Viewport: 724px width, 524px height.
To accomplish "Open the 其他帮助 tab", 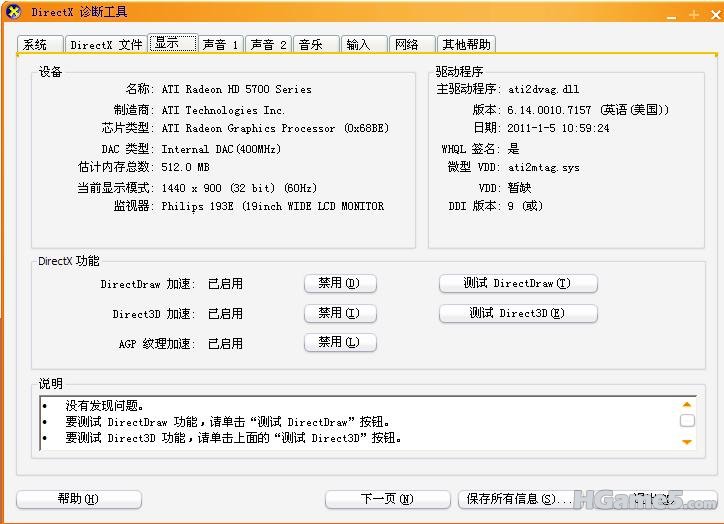I will 466,44.
